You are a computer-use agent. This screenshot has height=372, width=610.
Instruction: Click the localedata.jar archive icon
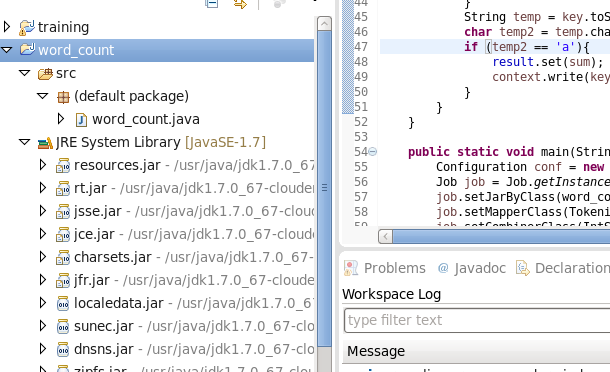[x=63, y=304]
